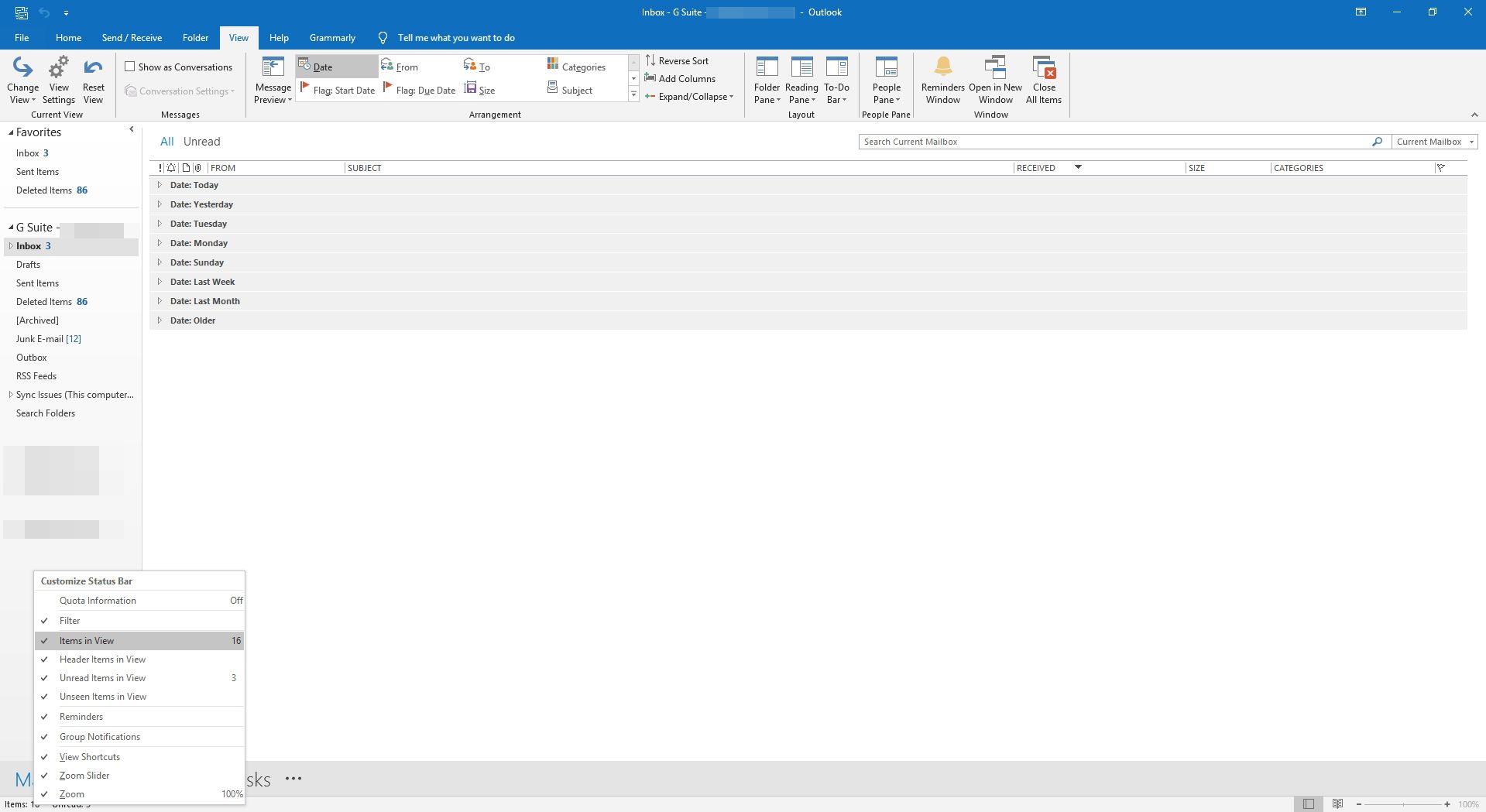Uncheck View Shortcuts option

pyautogui.click(x=139, y=757)
